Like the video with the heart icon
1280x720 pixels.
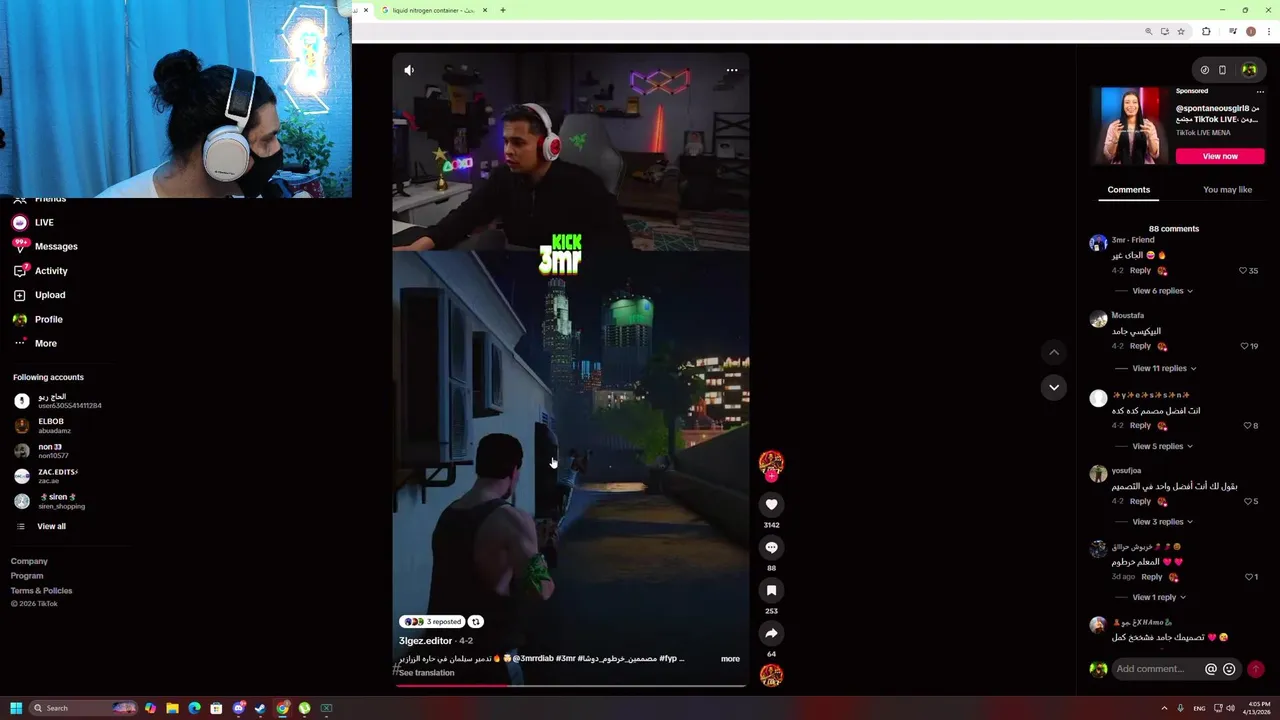click(x=771, y=504)
